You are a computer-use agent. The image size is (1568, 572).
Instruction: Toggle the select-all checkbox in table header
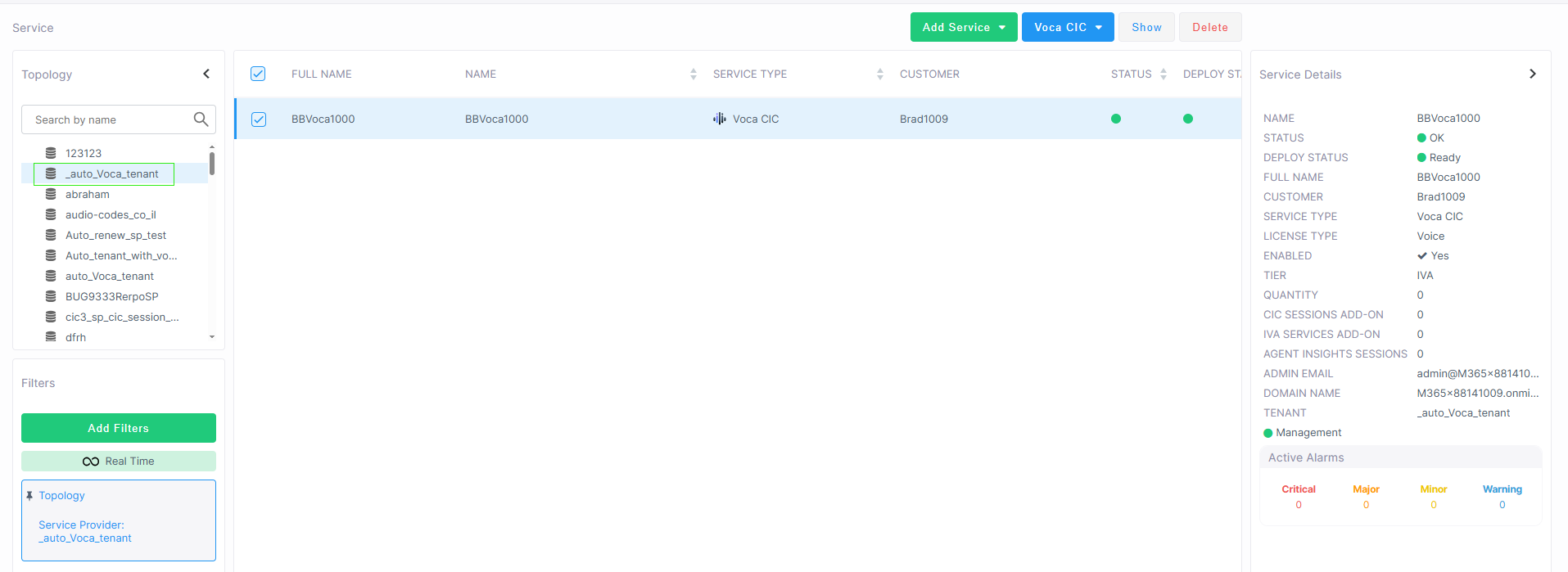pyautogui.click(x=258, y=74)
